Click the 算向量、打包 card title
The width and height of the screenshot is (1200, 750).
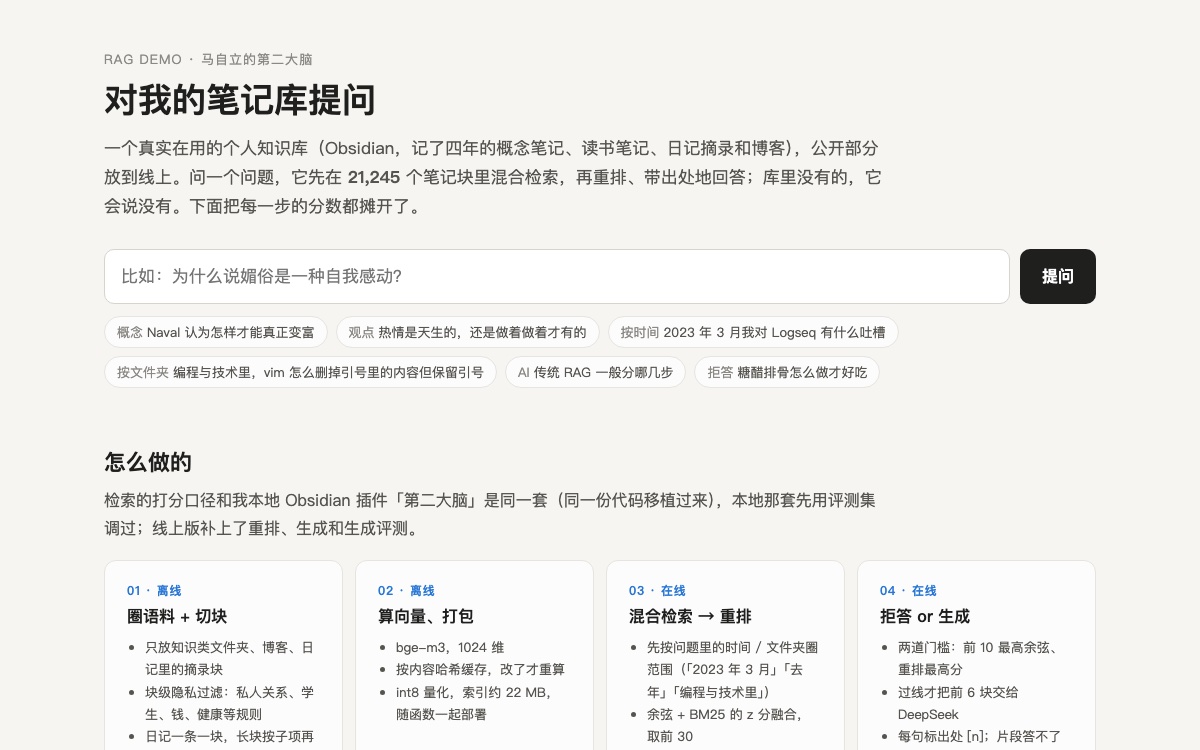point(426,616)
